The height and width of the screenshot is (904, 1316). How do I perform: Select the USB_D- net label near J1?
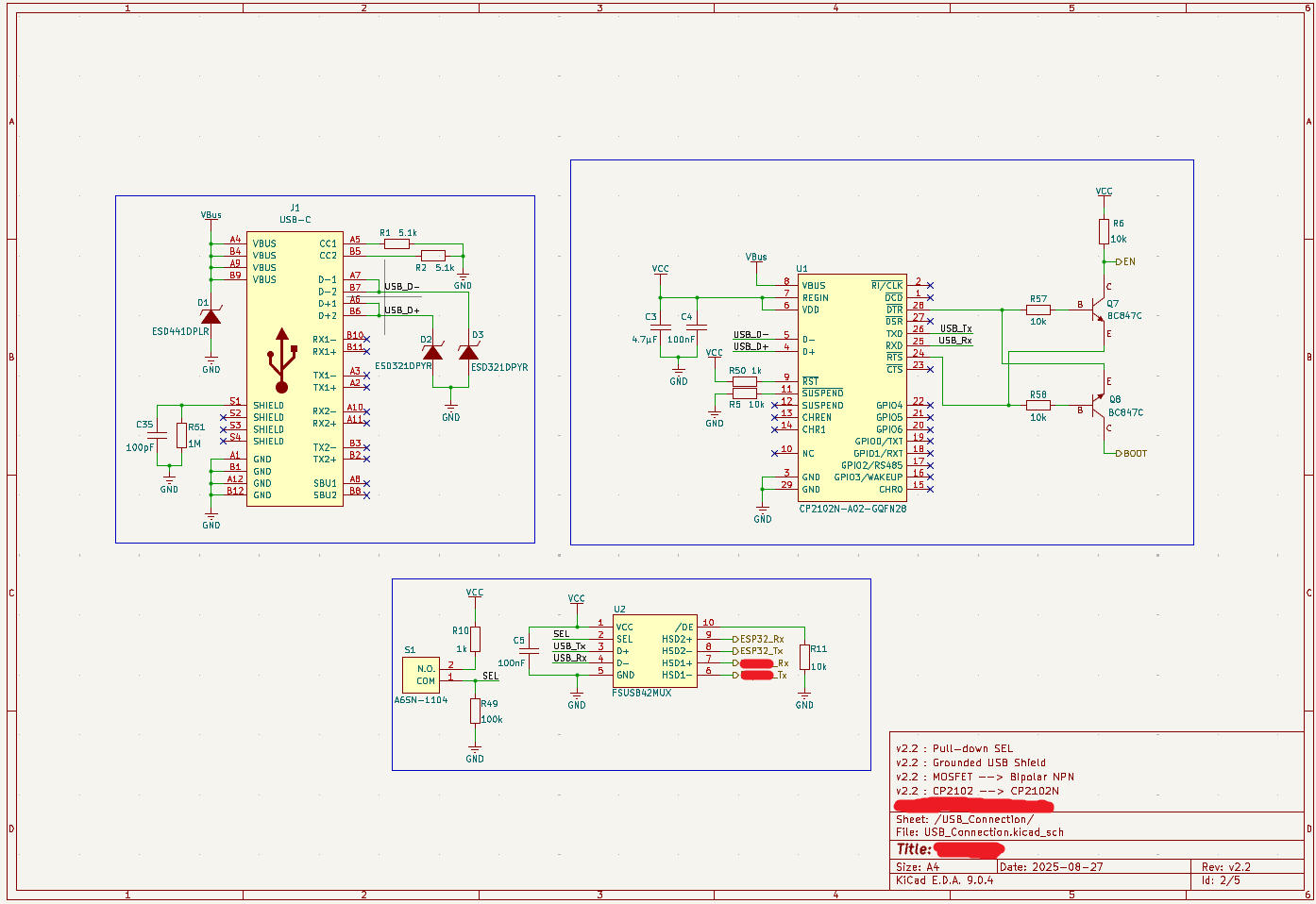402,286
